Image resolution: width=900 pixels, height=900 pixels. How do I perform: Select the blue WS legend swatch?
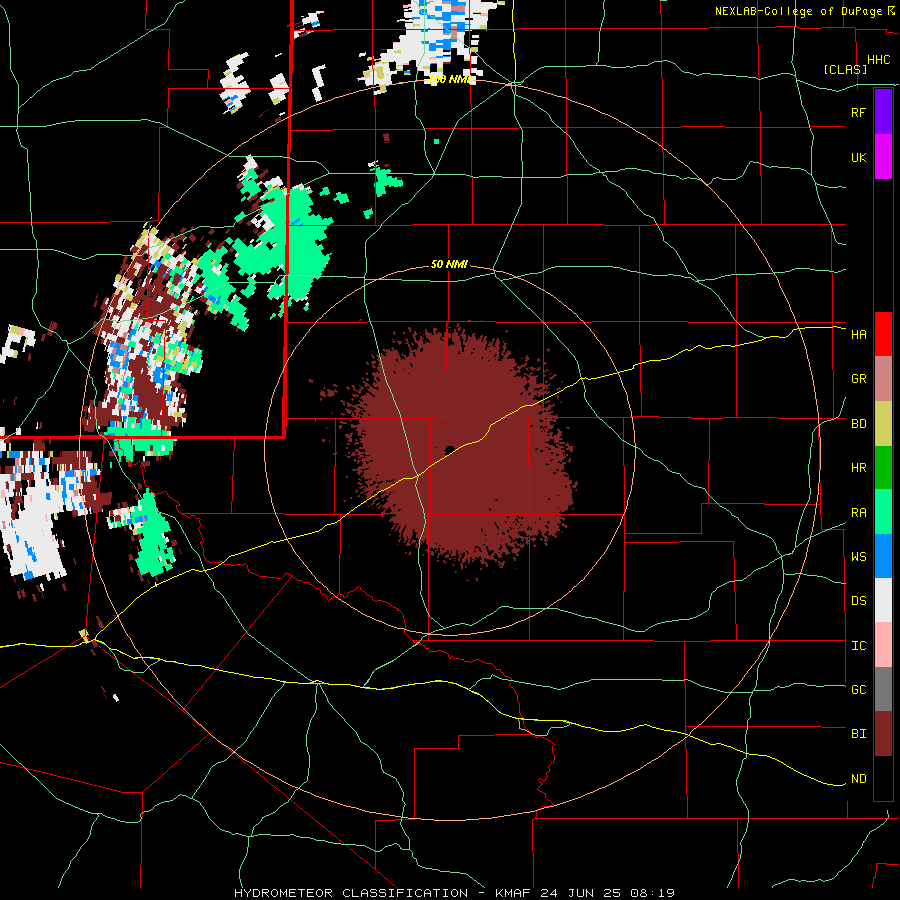click(x=883, y=556)
